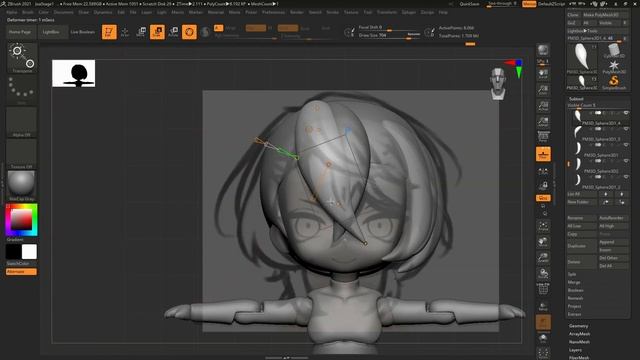
Task: Click the Actual size icon
Action: [x=543, y=106]
